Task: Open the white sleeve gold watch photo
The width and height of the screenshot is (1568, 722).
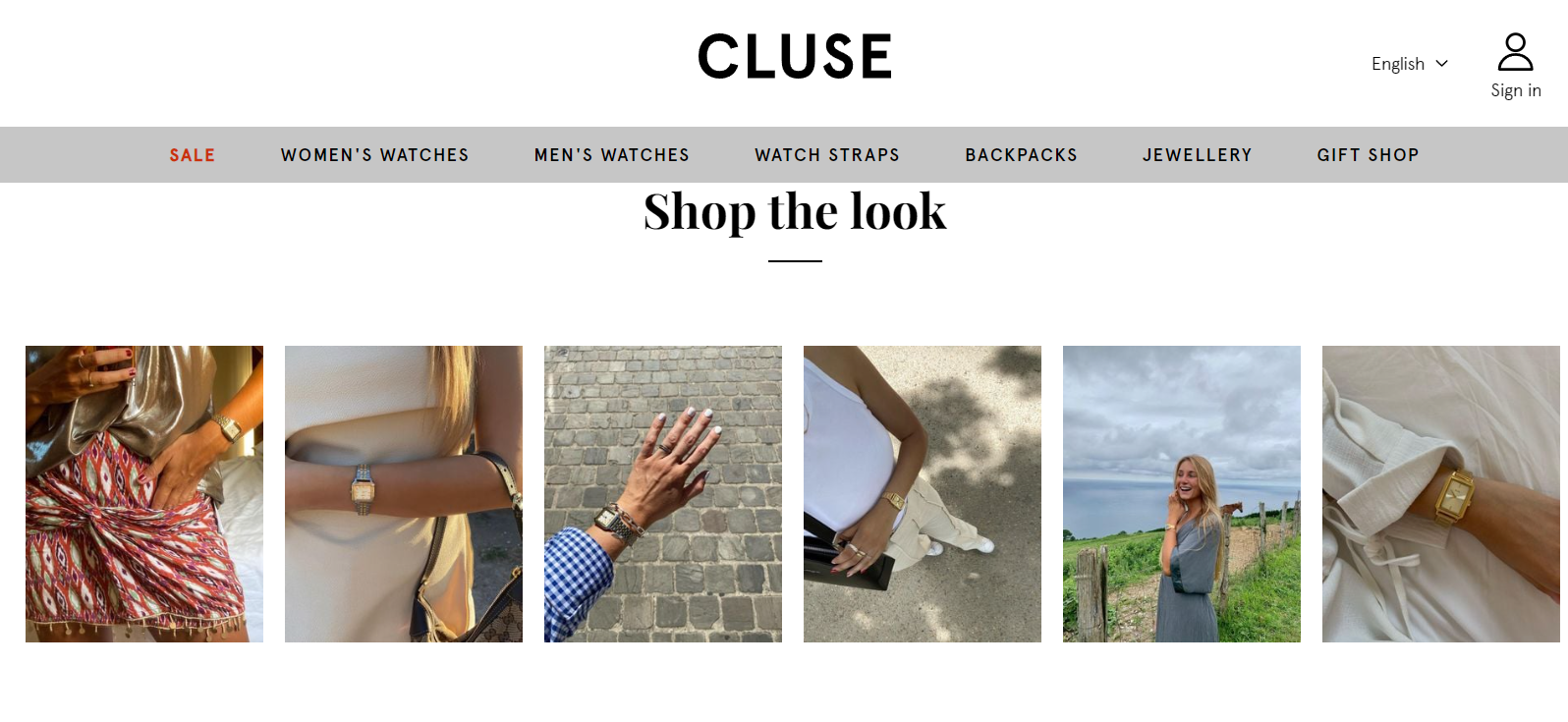Action: point(1441,494)
